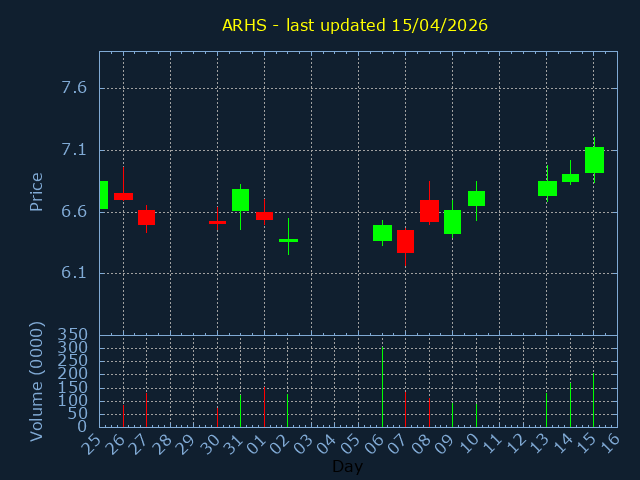Screen dimensions: 640x480
Task: Click the Day x-axis title
Action: [347, 466]
